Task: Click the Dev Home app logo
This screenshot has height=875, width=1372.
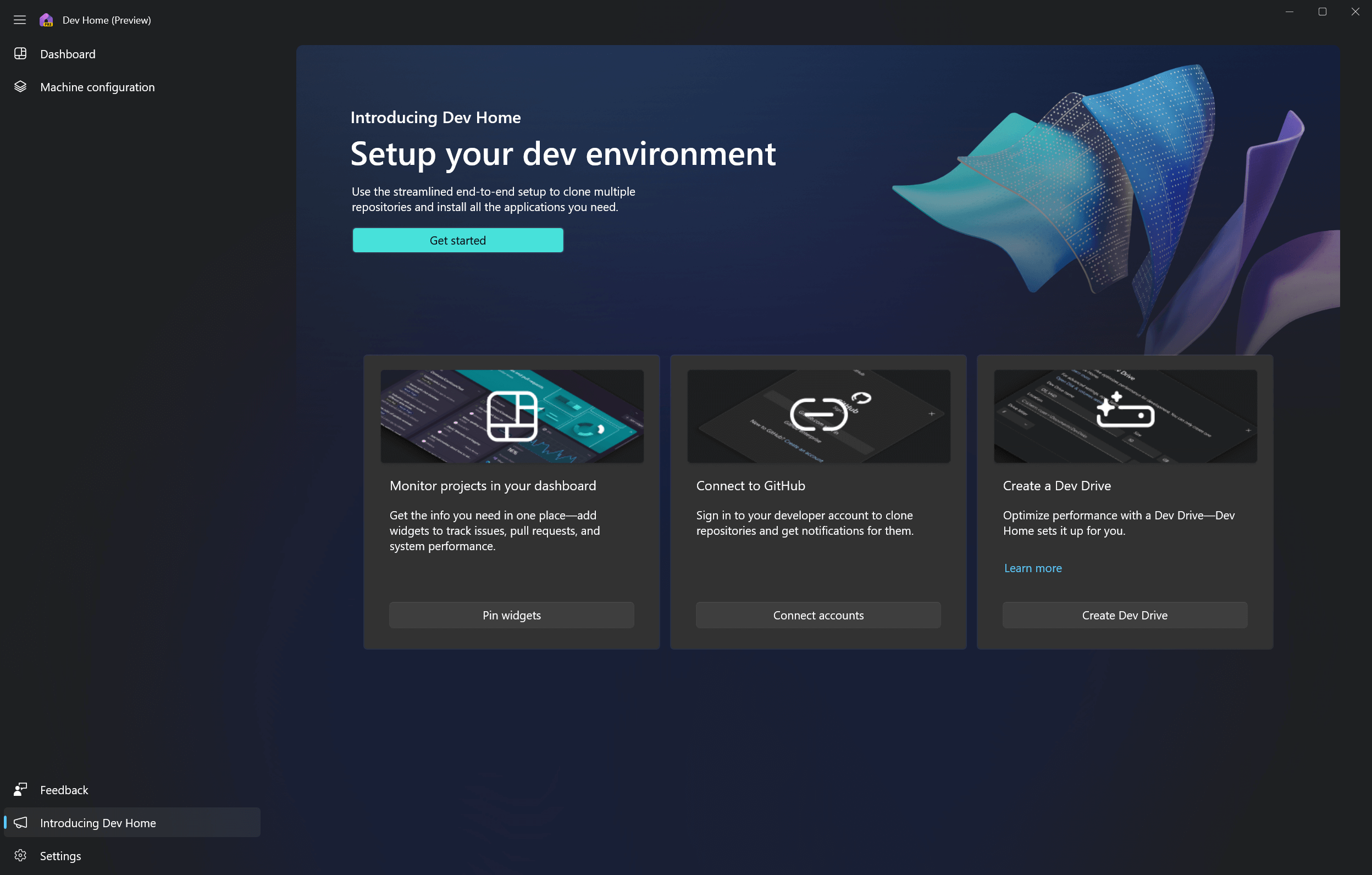Action: [48, 20]
